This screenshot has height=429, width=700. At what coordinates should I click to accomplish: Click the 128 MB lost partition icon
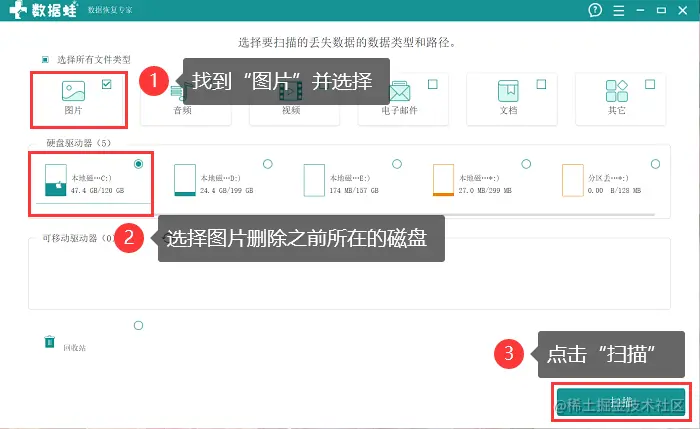coord(573,180)
